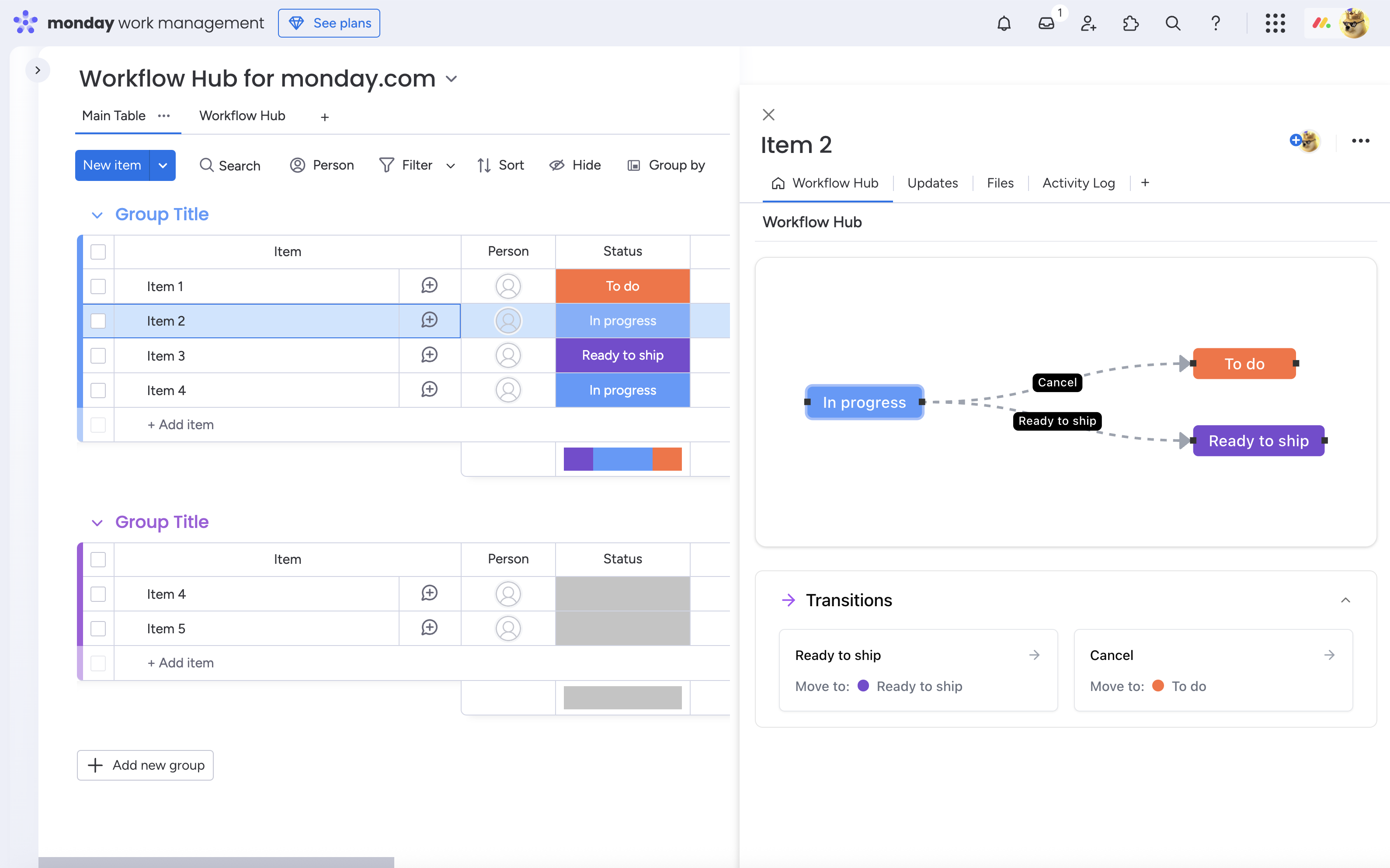Open the Workflow Hub board view tab
Viewport: 1390px width, 868px height.
pos(242,116)
